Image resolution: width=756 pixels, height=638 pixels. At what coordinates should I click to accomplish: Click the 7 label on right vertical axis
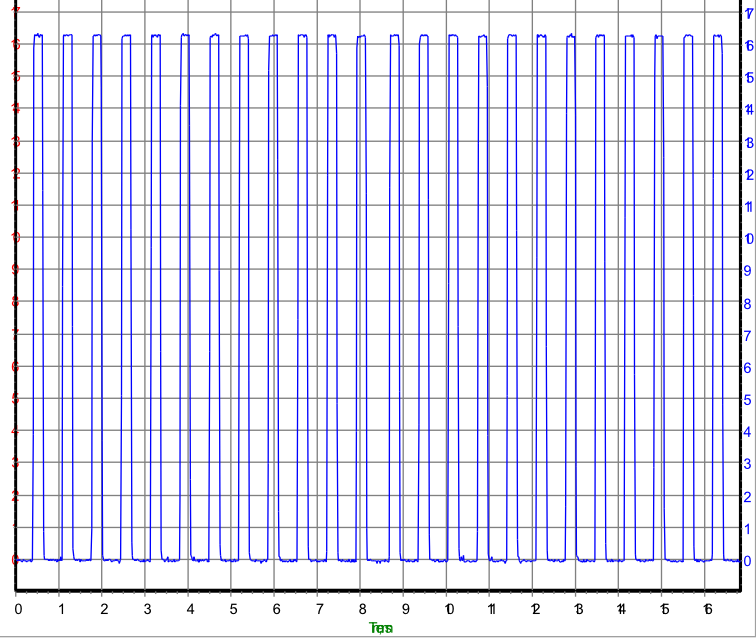click(747, 334)
